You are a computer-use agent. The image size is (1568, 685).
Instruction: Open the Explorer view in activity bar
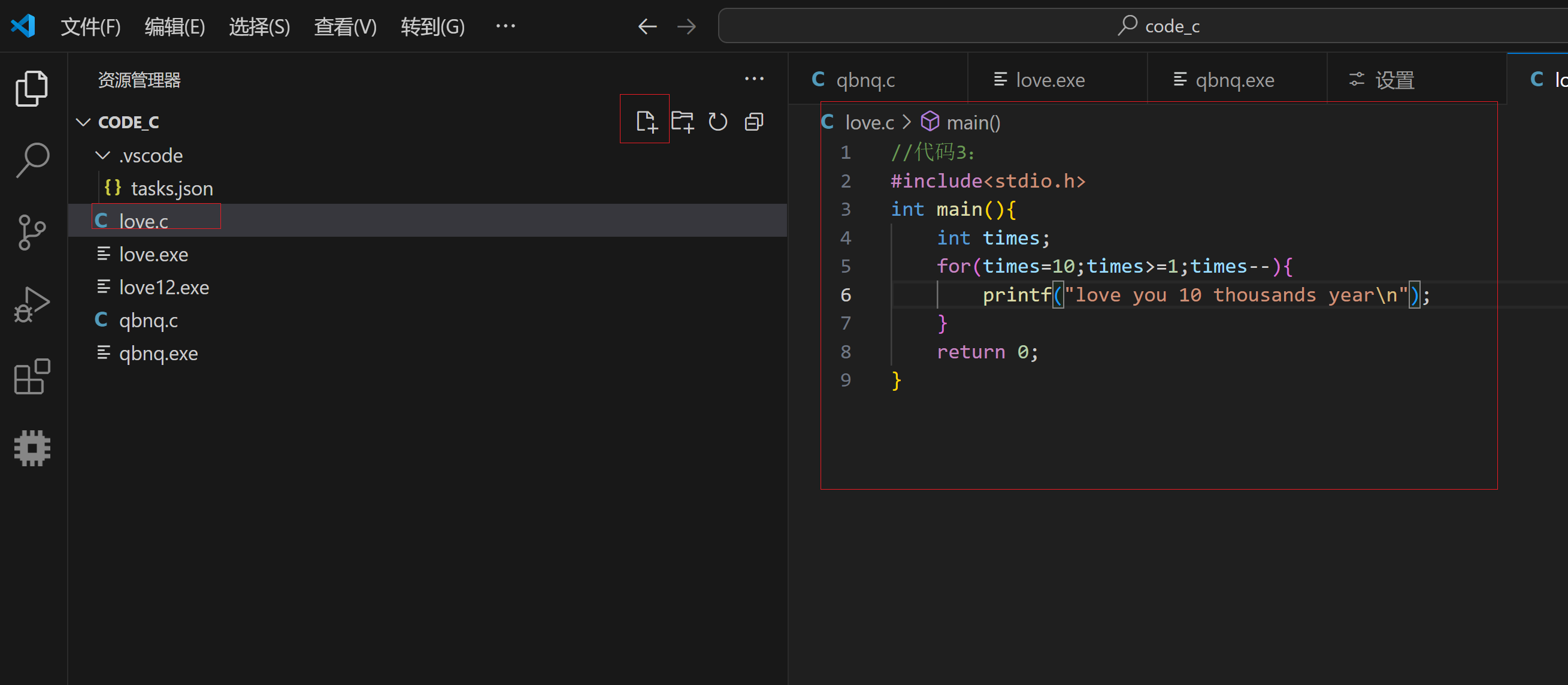pyautogui.click(x=32, y=88)
